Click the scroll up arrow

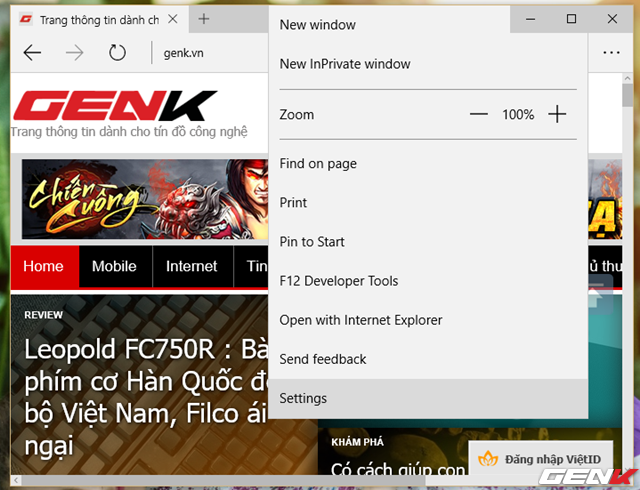[627, 78]
